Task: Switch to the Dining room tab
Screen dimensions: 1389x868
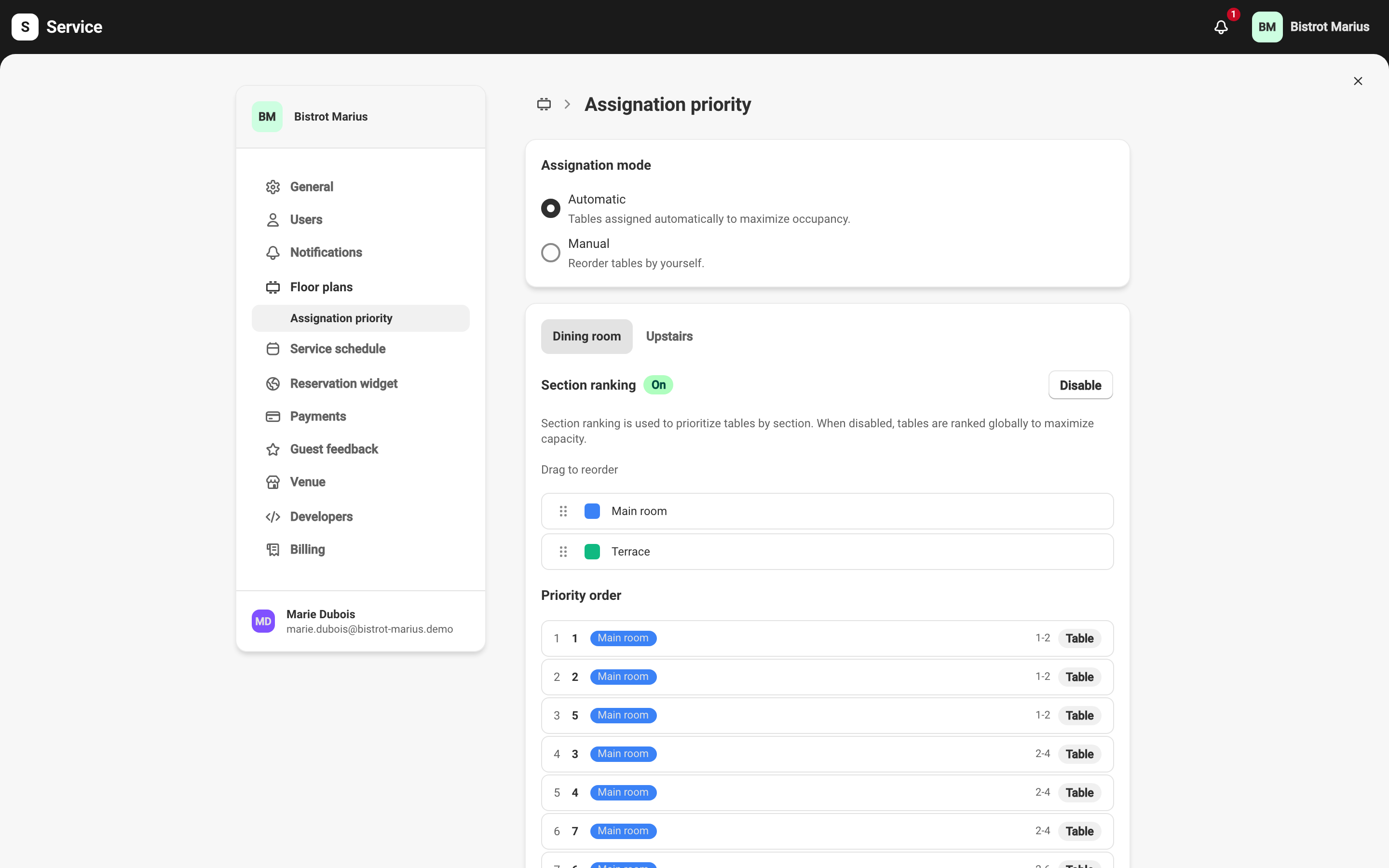Action: (586, 337)
